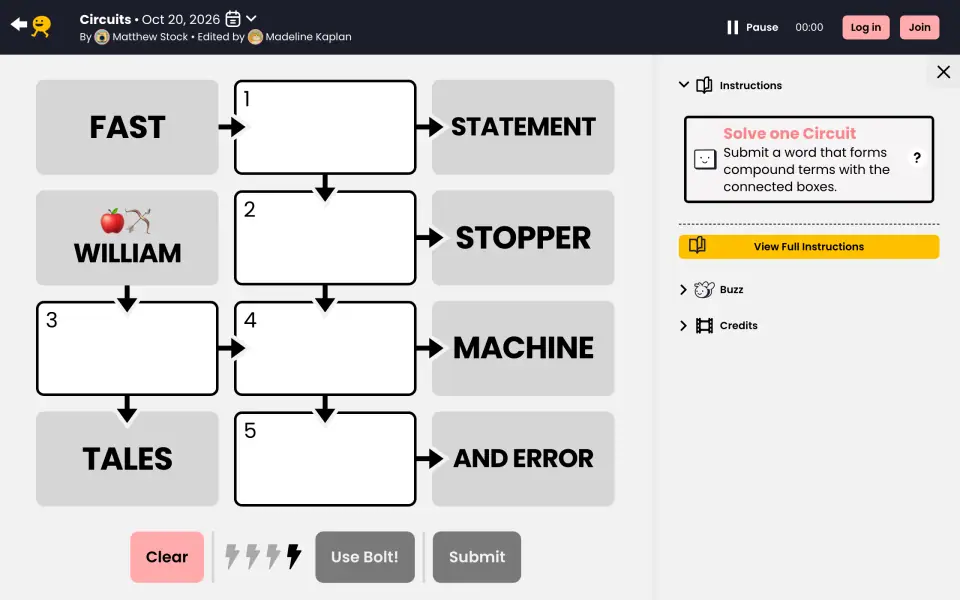Pause the game timer

[x=752, y=27]
